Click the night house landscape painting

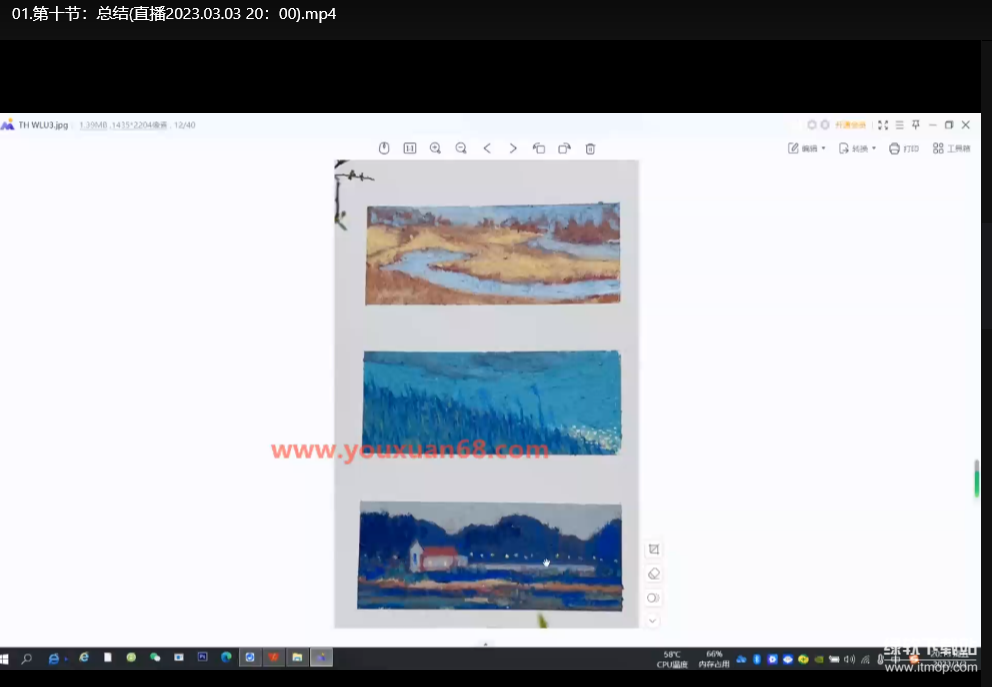pos(490,556)
